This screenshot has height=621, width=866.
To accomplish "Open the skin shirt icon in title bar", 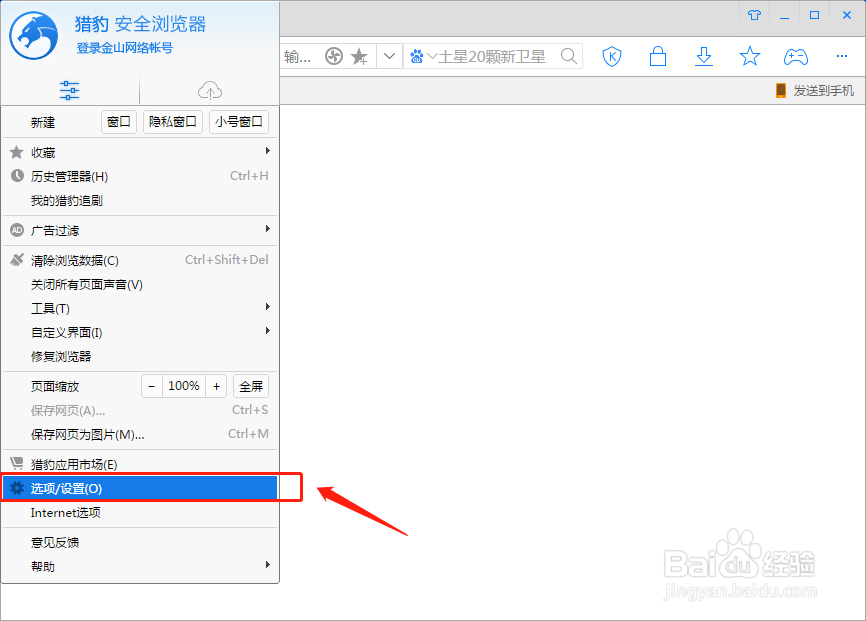I will tap(754, 15).
